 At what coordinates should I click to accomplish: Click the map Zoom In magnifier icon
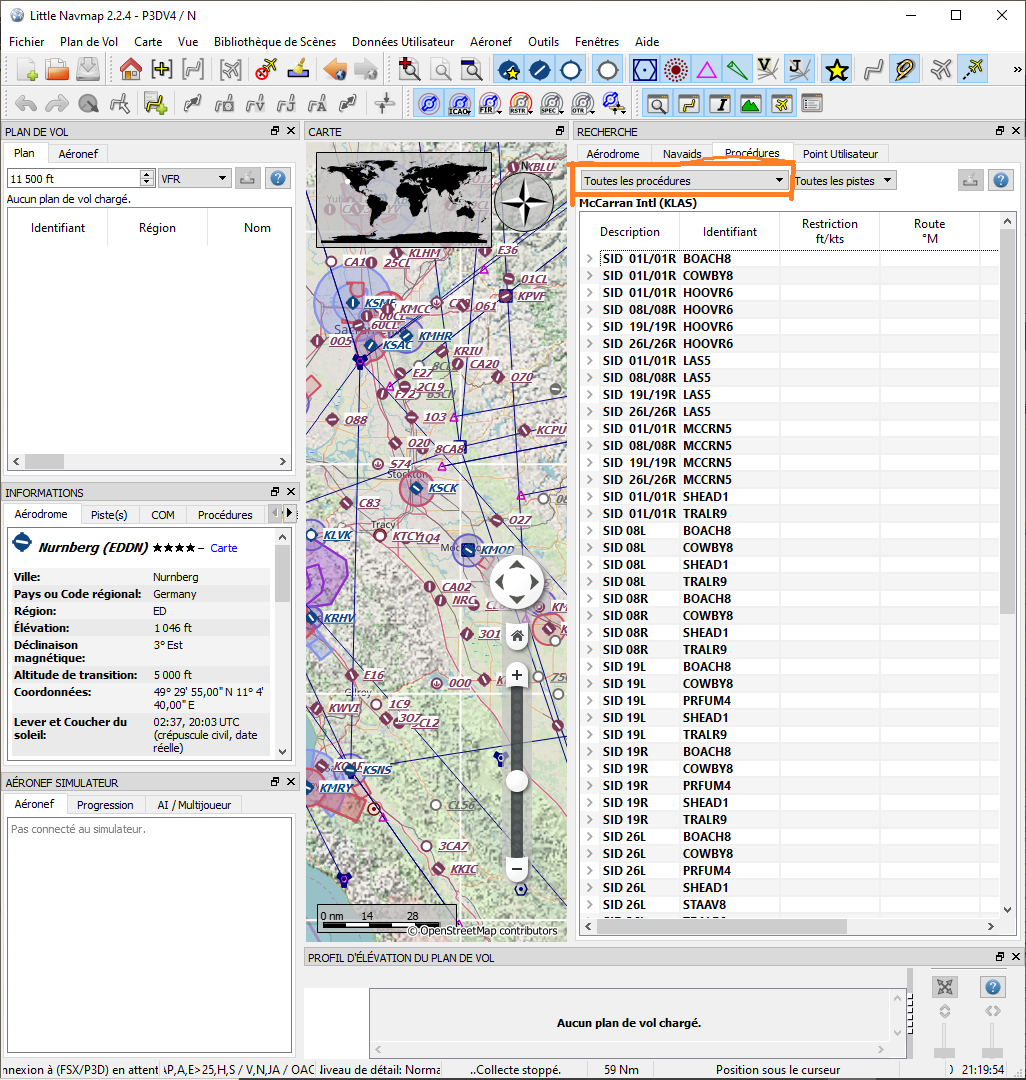coord(409,70)
